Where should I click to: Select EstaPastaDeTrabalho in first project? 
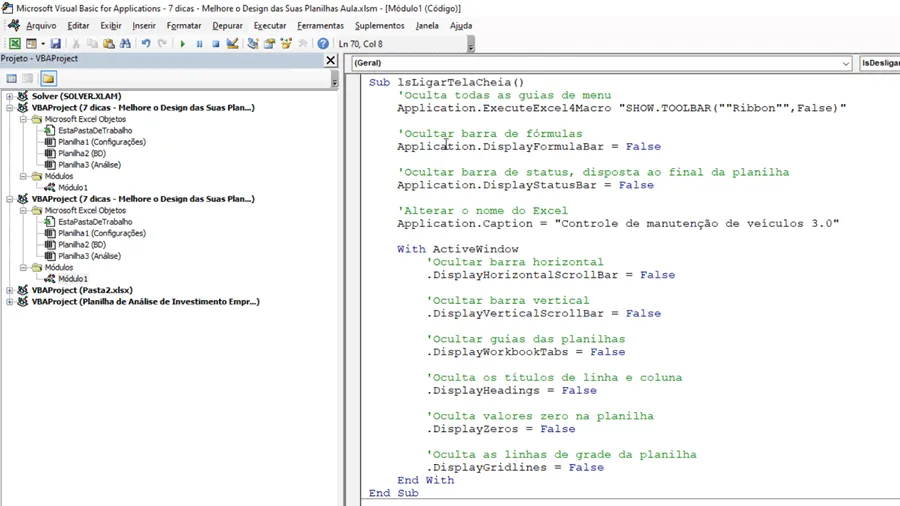(95, 131)
